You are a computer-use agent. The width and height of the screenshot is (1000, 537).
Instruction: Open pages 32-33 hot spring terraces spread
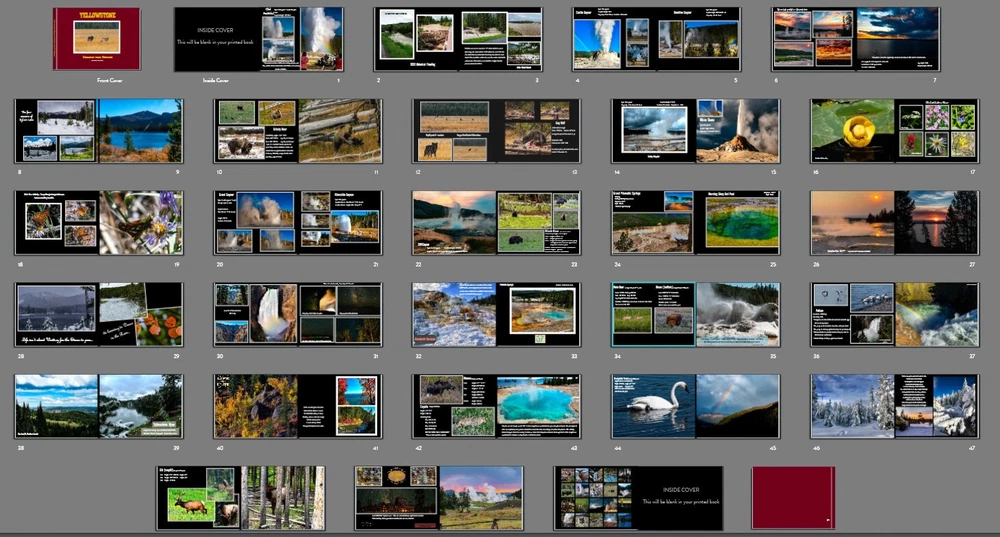tap(496, 314)
